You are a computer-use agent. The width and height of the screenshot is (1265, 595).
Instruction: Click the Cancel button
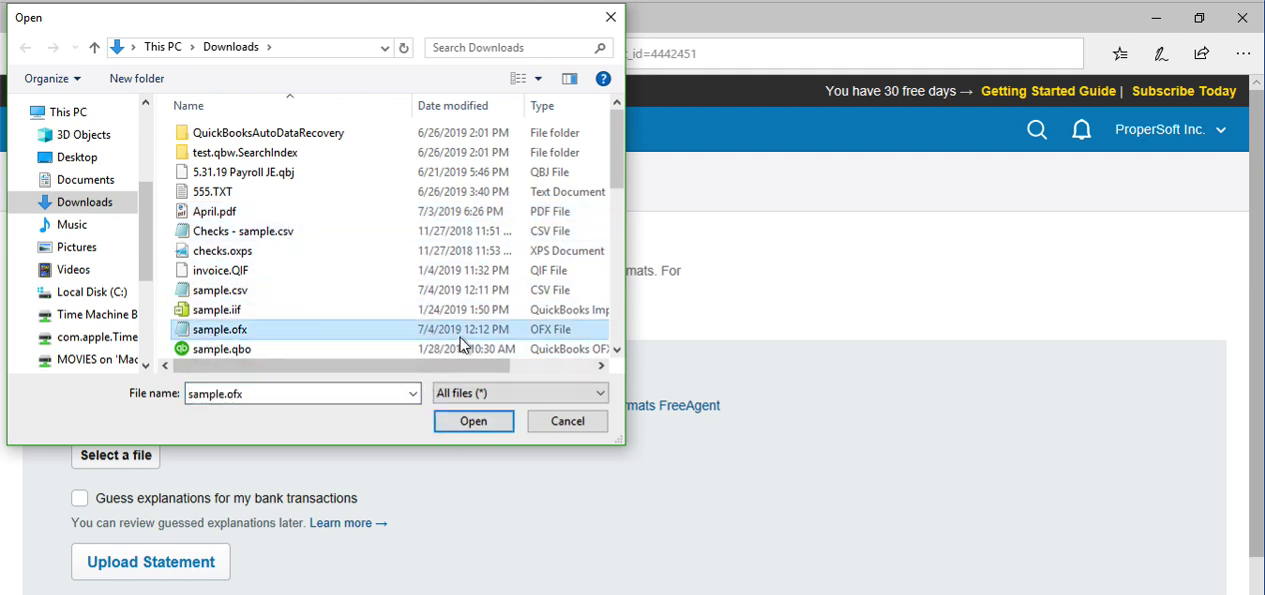[x=568, y=422]
